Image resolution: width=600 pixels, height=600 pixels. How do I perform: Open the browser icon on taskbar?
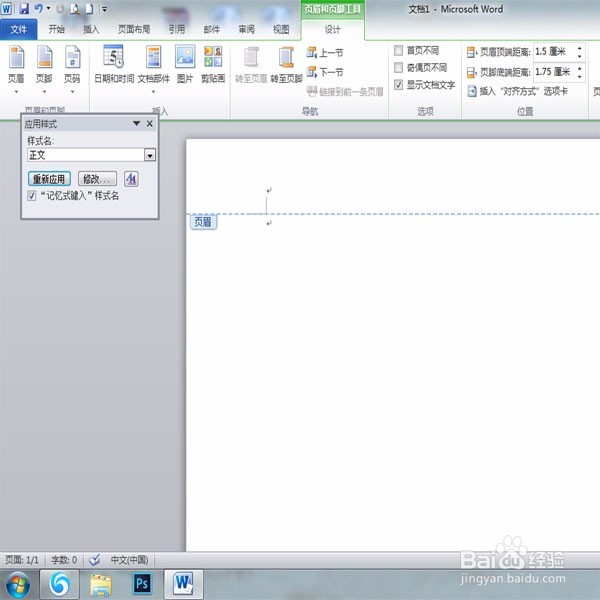point(60,584)
